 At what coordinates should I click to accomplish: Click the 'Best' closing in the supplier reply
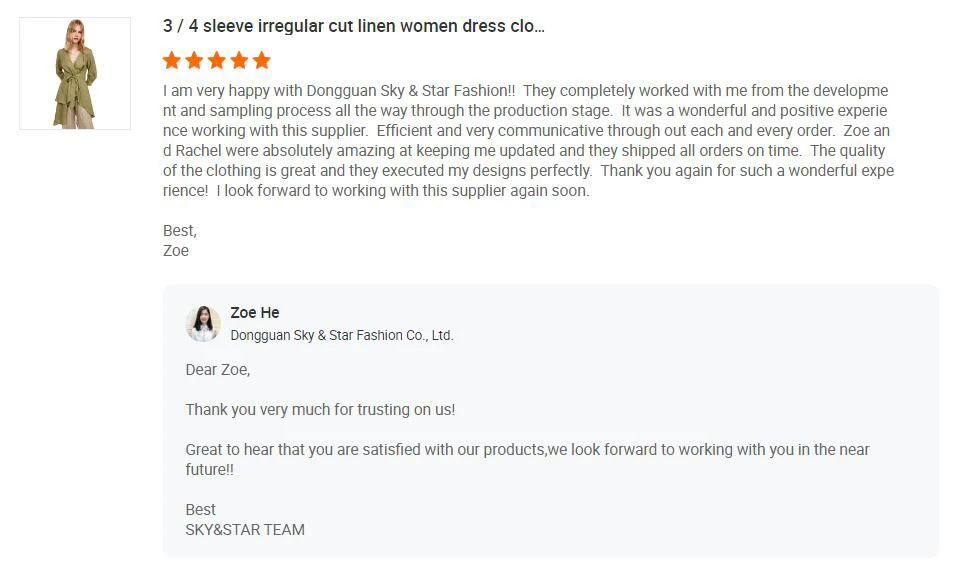(x=201, y=510)
